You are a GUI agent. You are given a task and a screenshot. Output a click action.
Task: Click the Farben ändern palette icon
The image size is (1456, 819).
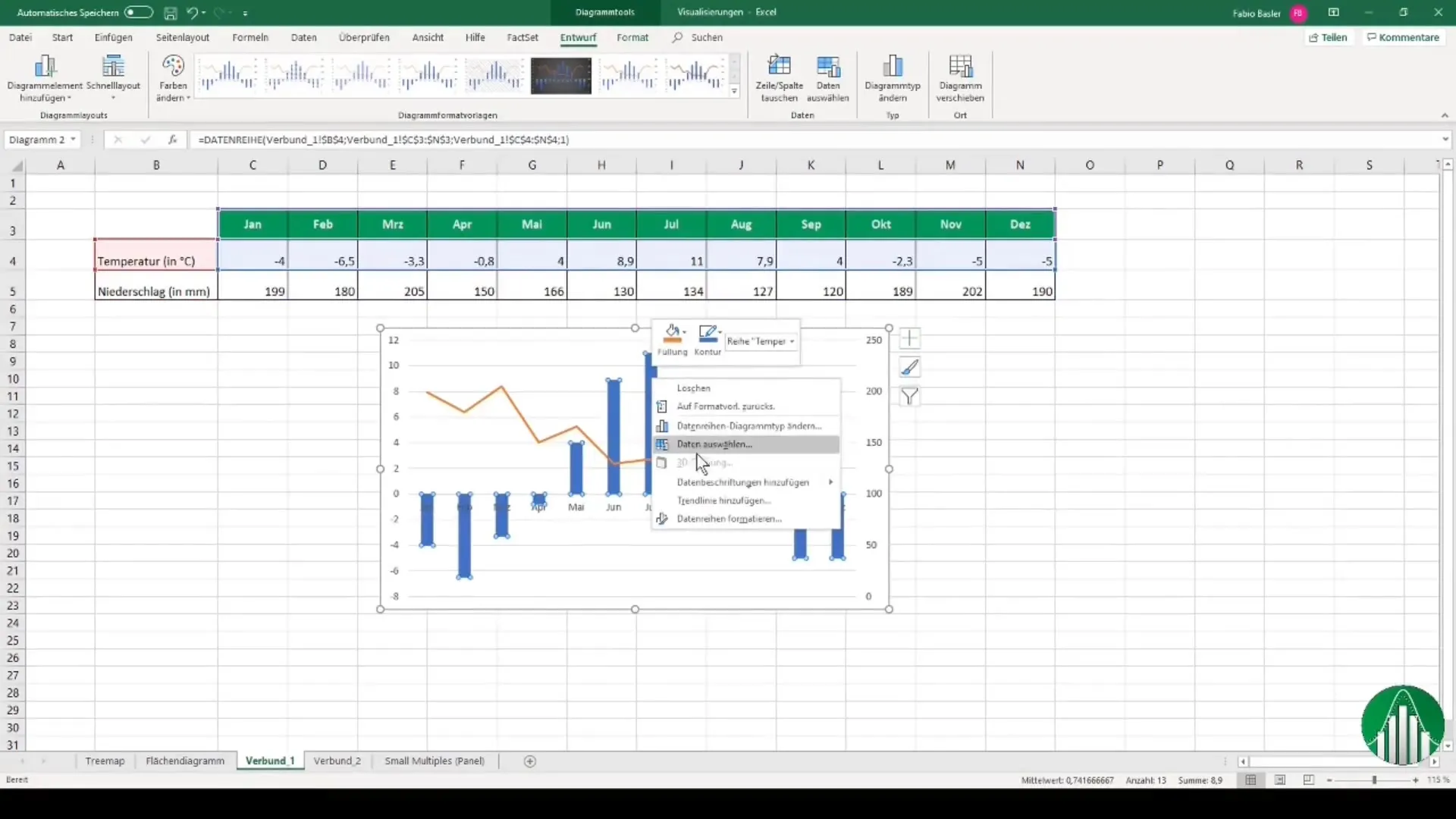pos(173,67)
